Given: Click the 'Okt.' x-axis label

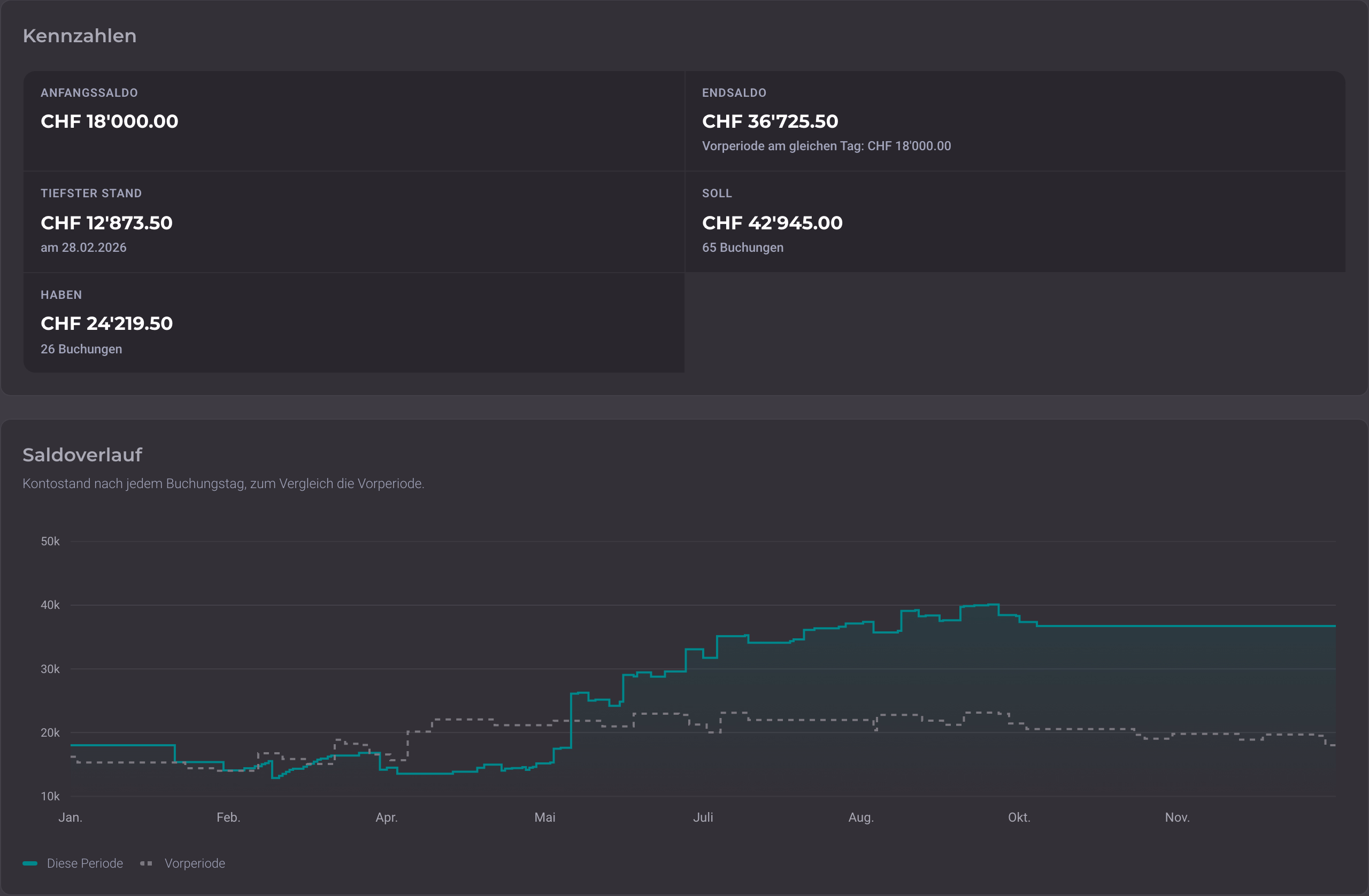Looking at the screenshot, I should pyautogui.click(x=1019, y=817).
